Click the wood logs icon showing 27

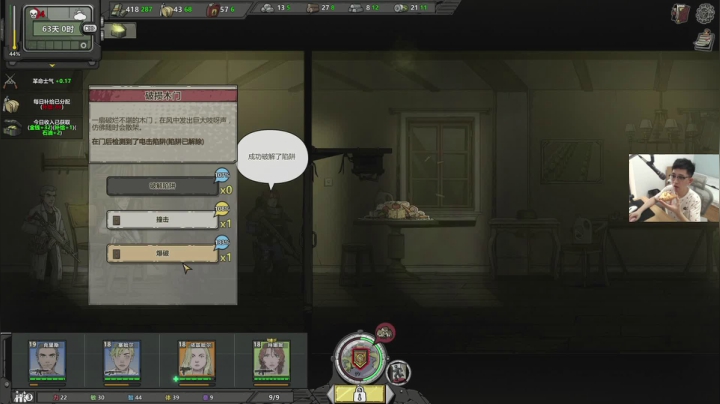(x=313, y=8)
